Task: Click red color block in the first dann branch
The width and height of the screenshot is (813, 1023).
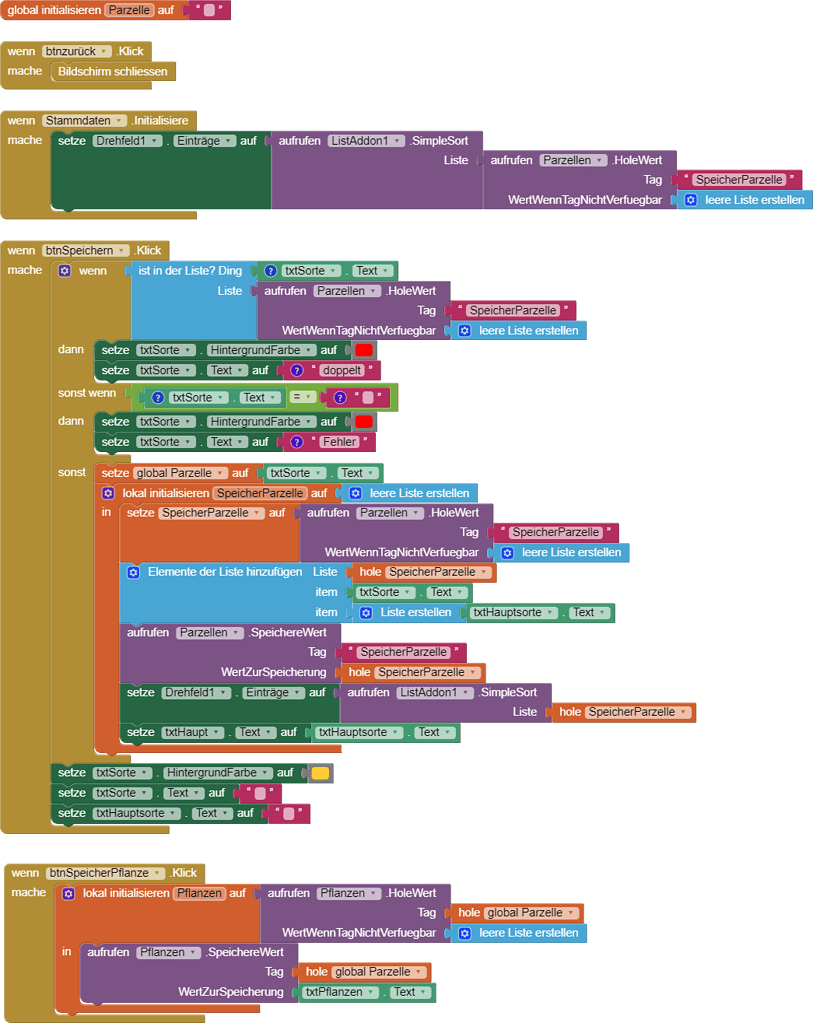Action: click(x=364, y=350)
